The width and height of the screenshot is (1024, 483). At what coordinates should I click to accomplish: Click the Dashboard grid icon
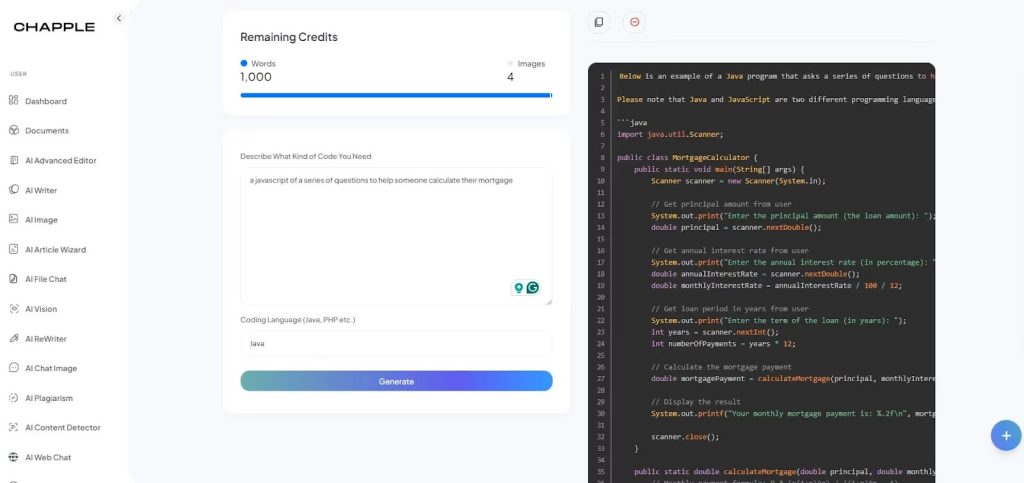click(x=14, y=101)
